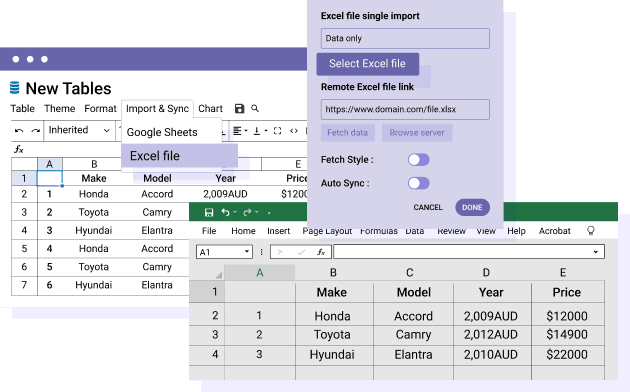Click Excel save icon in green title bar
The width and height of the screenshot is (630, 392).
(209, 212)
